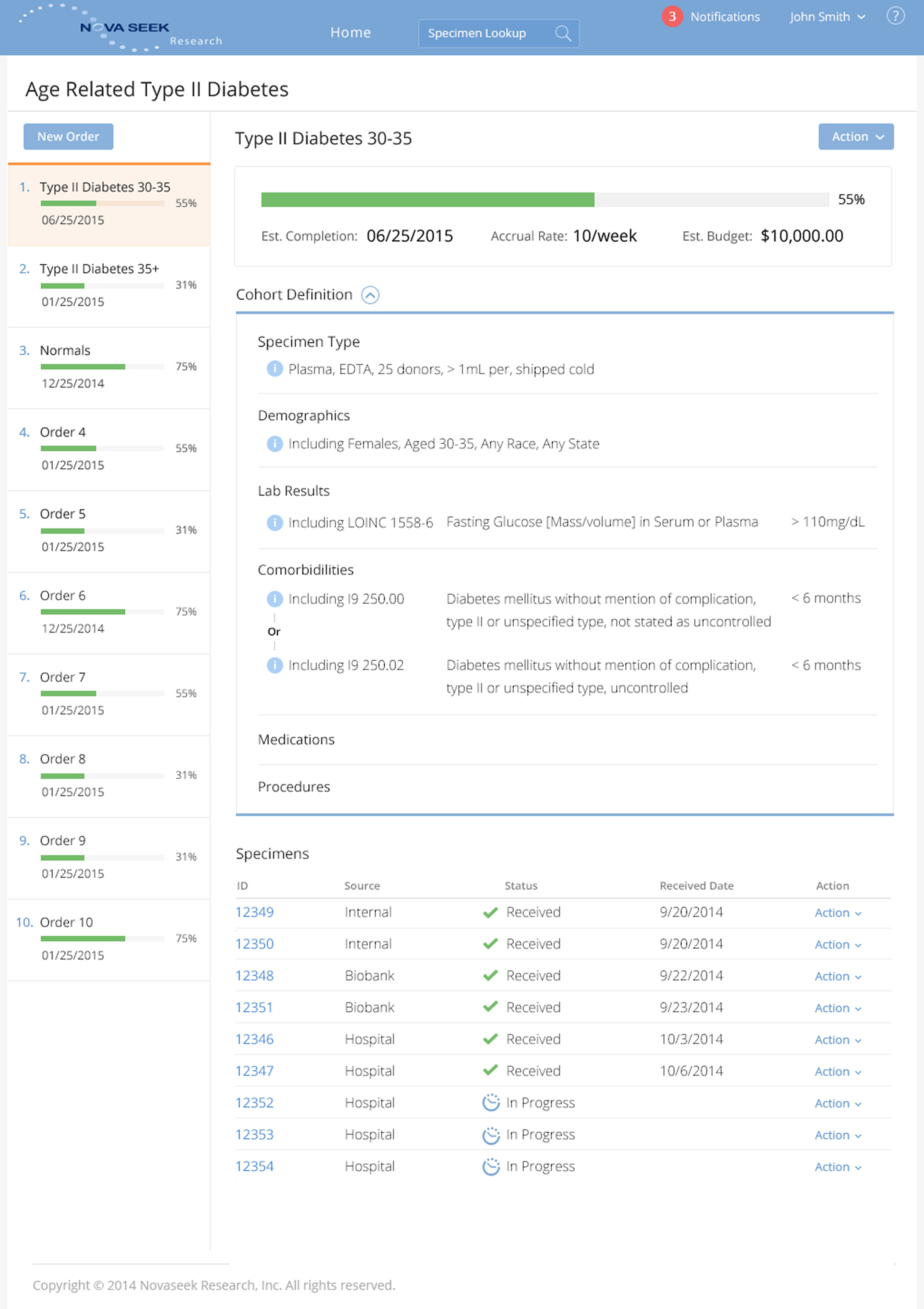The height and width of the screenshot is (1309, 924).
Task: Click the red notifications badge showing 3
Action: (x=672, y=17)
